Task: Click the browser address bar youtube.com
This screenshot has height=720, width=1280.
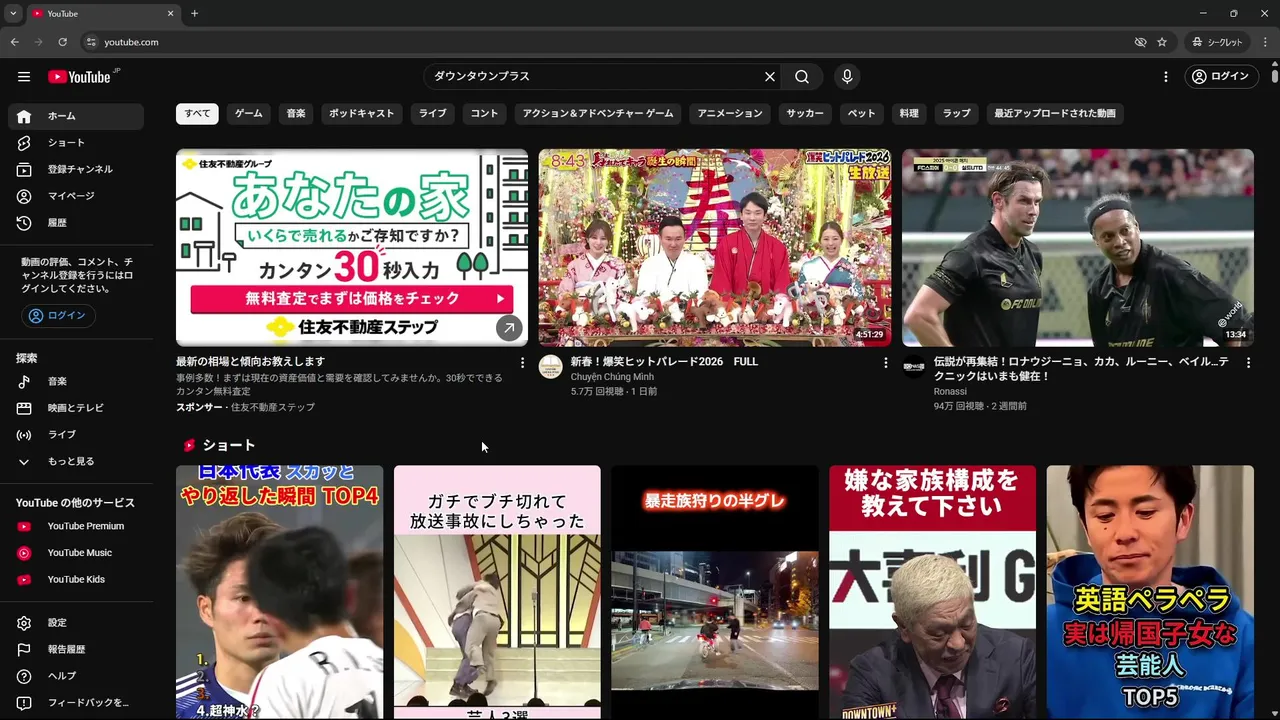Action: (600, 42)
